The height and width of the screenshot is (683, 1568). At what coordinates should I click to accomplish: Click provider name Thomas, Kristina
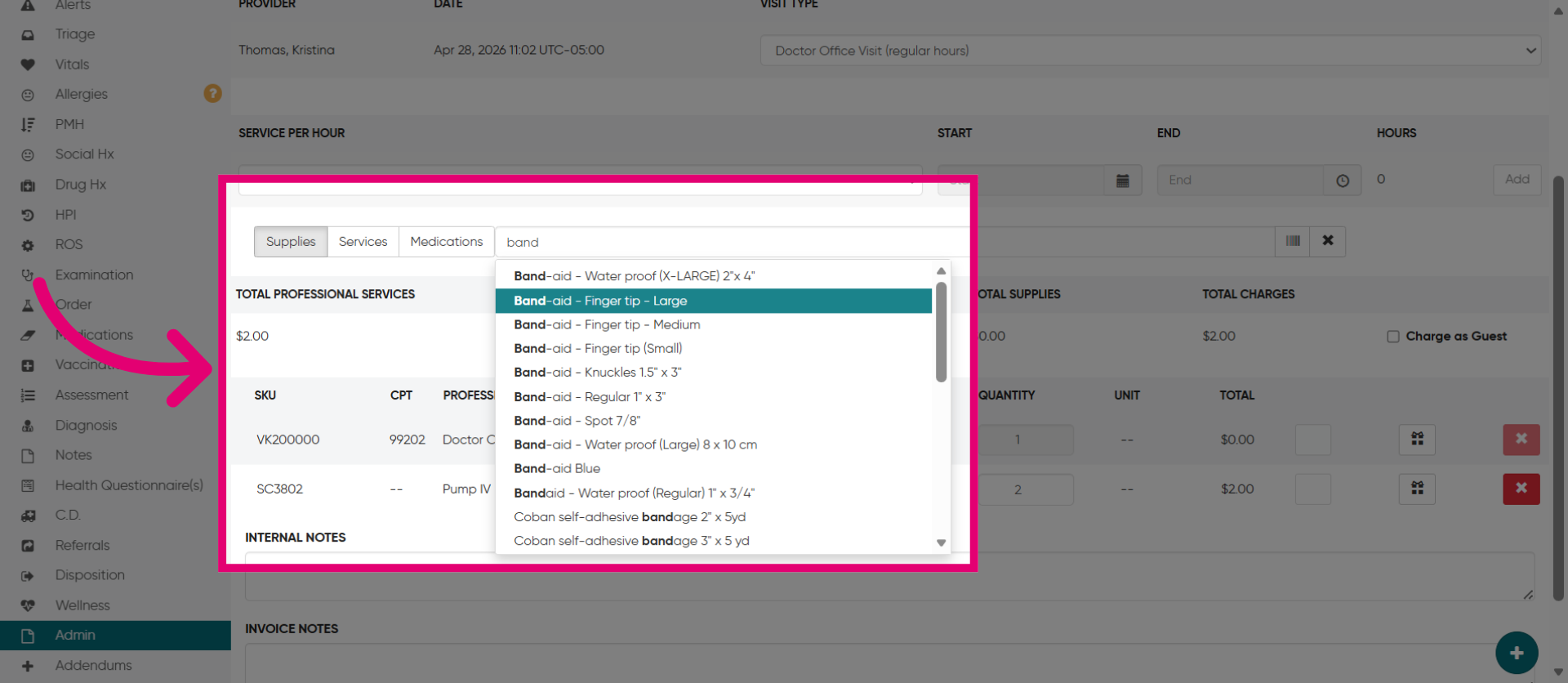(x=286, y=50)
